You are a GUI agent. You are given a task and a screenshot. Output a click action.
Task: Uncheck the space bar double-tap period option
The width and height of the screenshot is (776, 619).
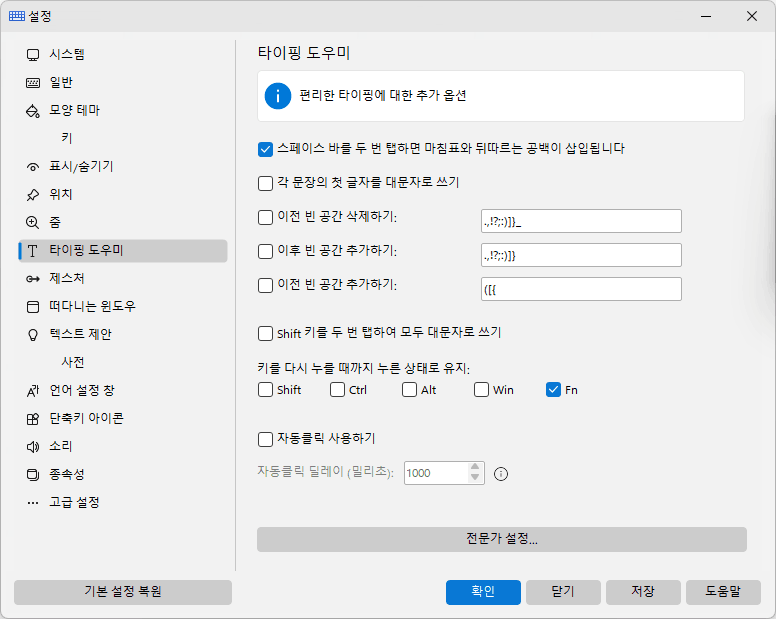(265, 149)
